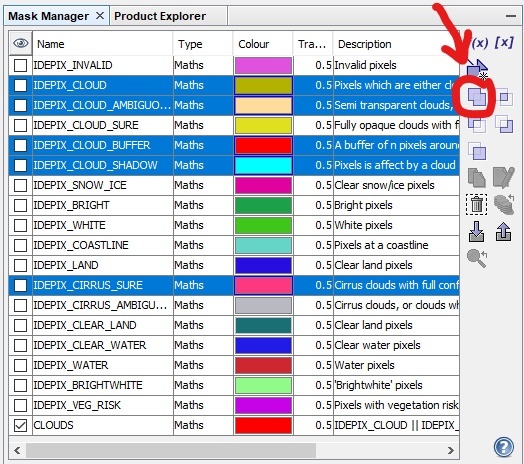Select the IDEPIX_CLOUD_BUFFER row name
Screen dimensions: 524x464
click(92, 145)
